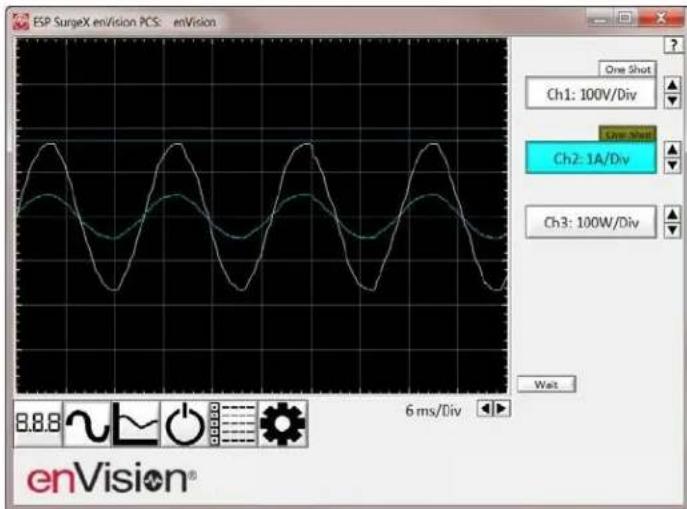Screen dimensions: 687x509
Task: Increase Ch2 amps per division
Action: tap(673, 149)
